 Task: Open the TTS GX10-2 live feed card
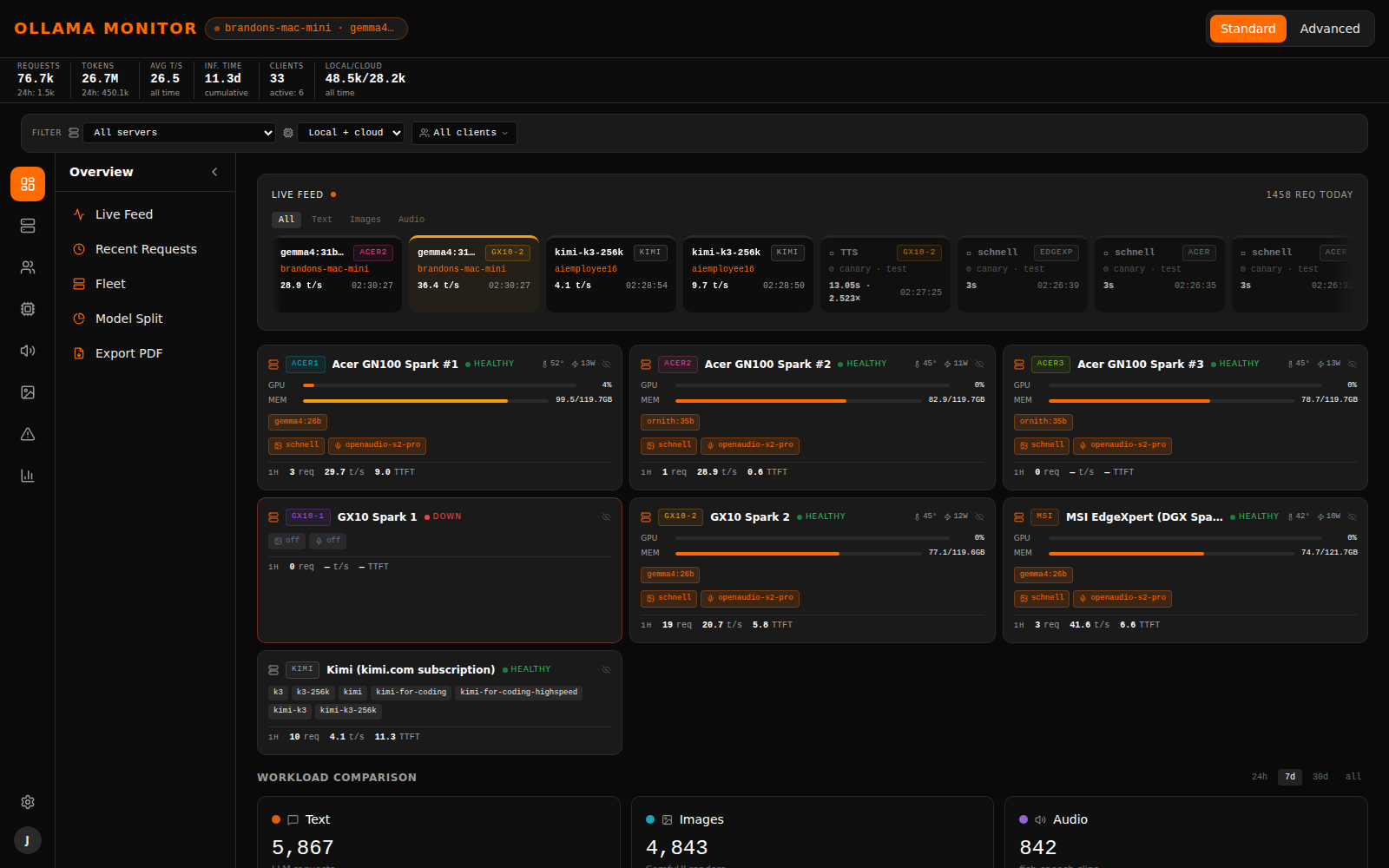click(885, 274)
